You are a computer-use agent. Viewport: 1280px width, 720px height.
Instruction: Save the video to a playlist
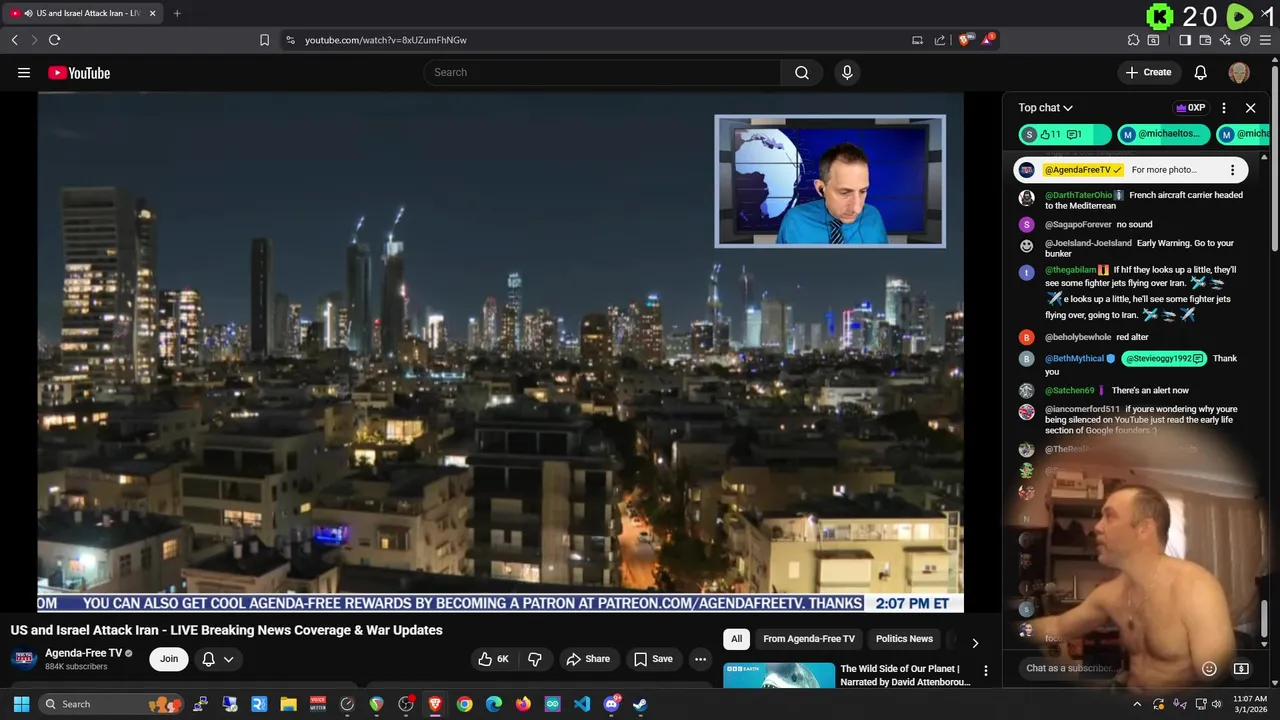pos(653,659)
